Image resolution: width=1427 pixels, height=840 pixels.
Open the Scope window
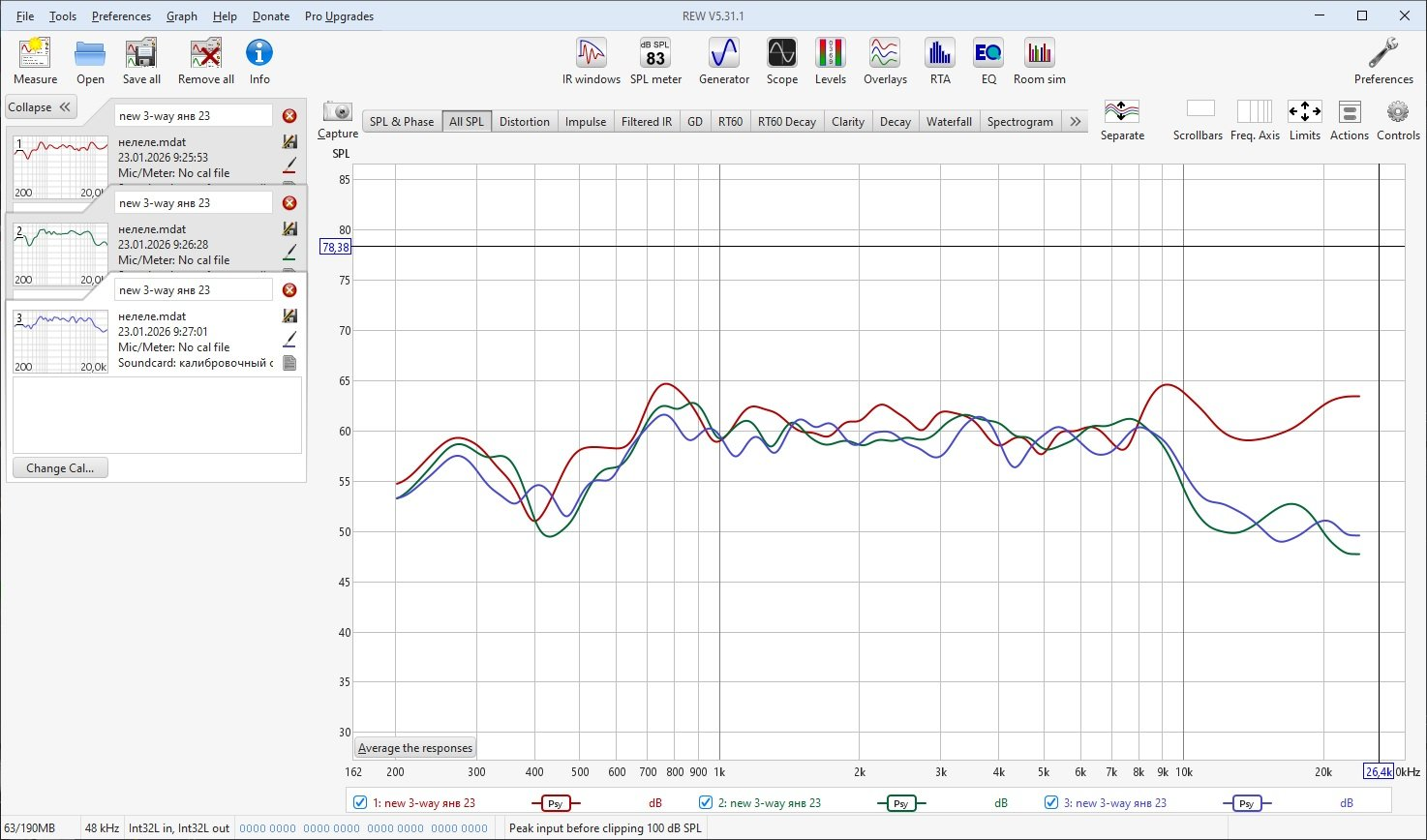781,62
